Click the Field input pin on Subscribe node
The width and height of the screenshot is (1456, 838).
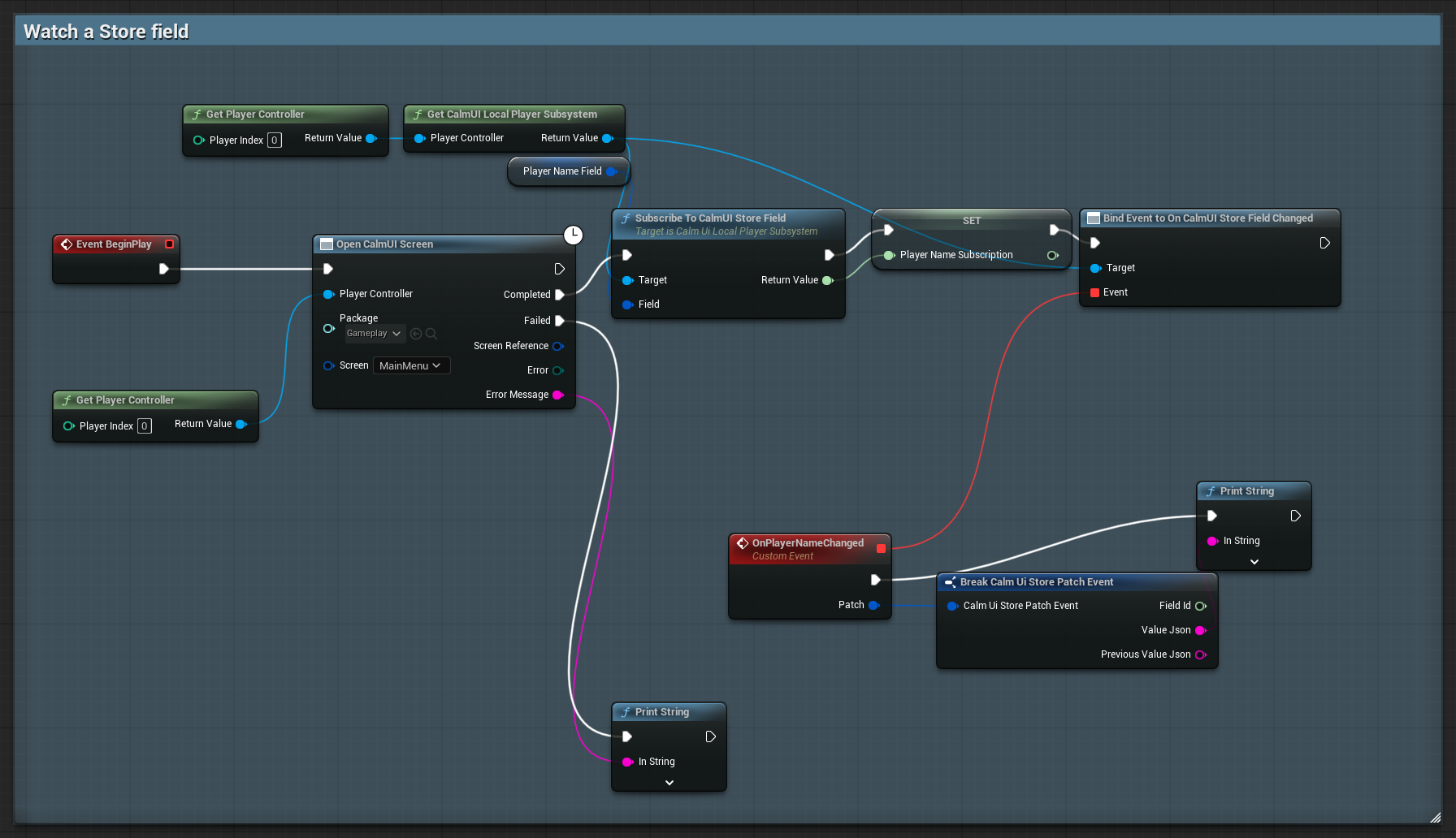pyautogui.click(x=627, y=305)
